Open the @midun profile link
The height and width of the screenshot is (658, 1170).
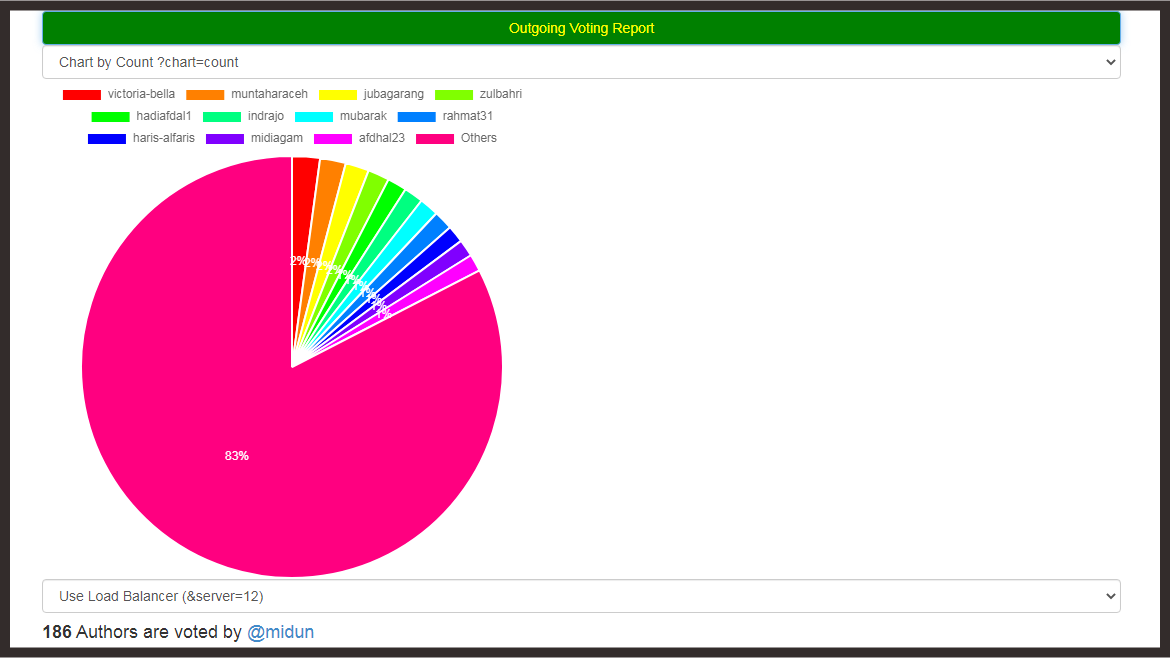click(281, 632)
